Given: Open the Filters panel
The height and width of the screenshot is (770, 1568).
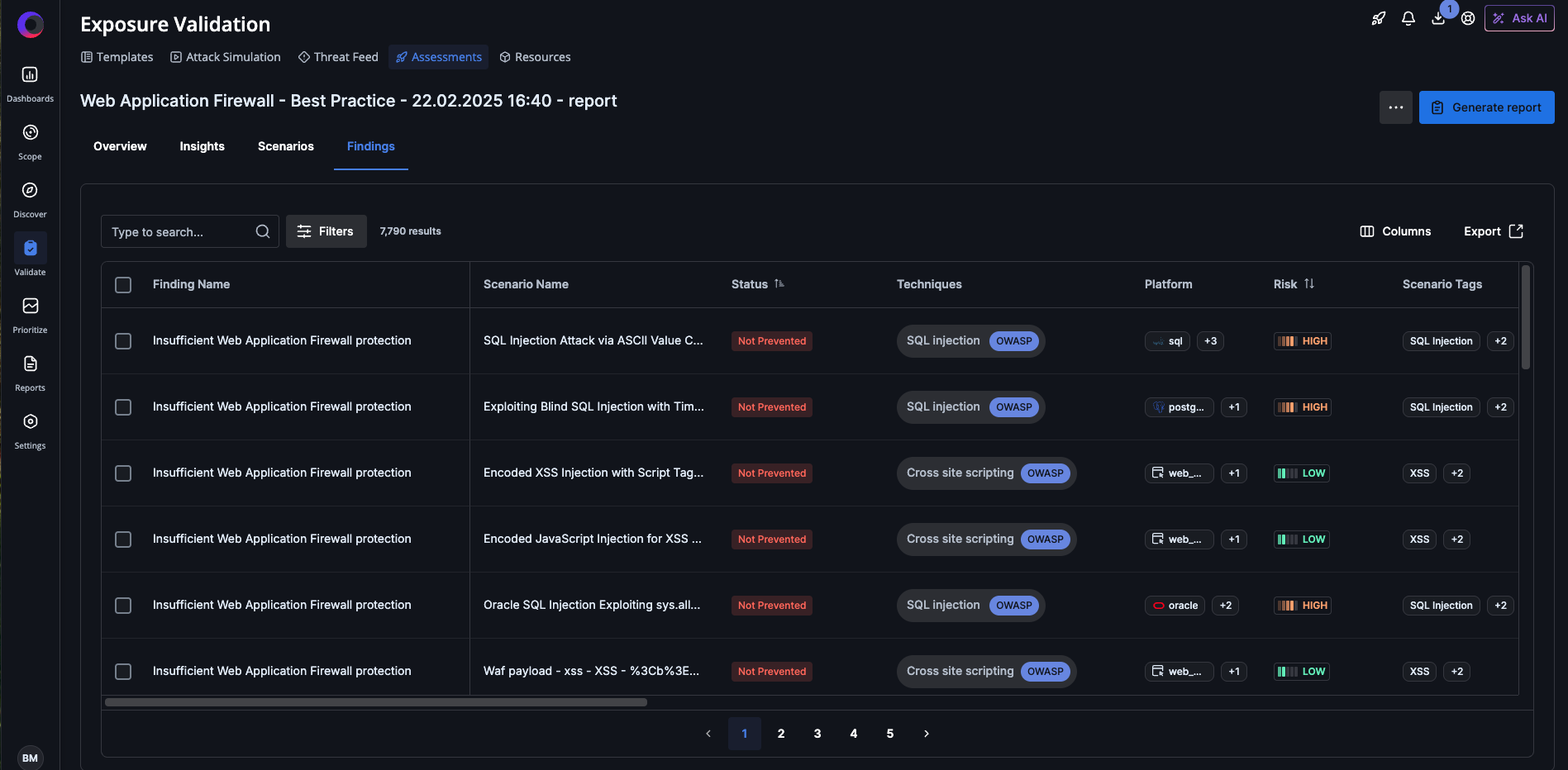Looking at the screenshot, I should [326, 231].
